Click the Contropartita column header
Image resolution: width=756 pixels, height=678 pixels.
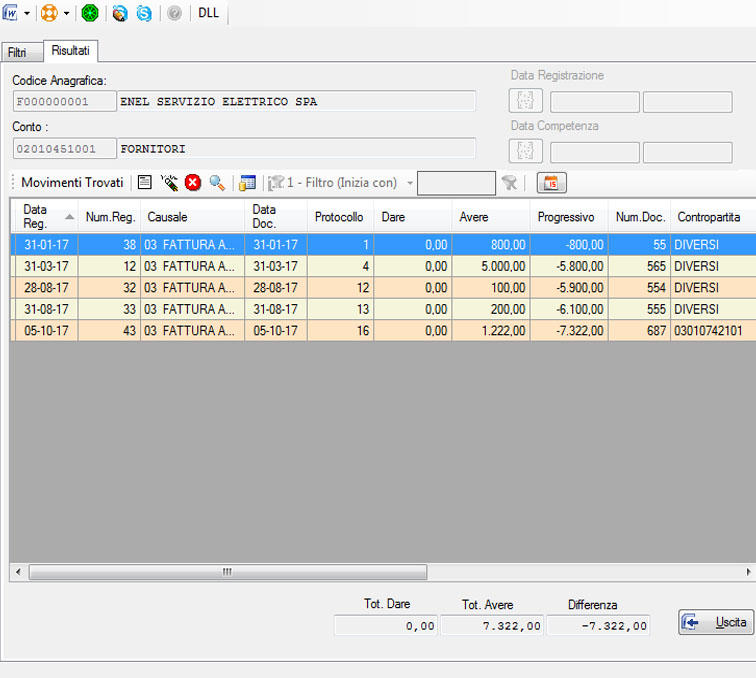click(713, 217)
